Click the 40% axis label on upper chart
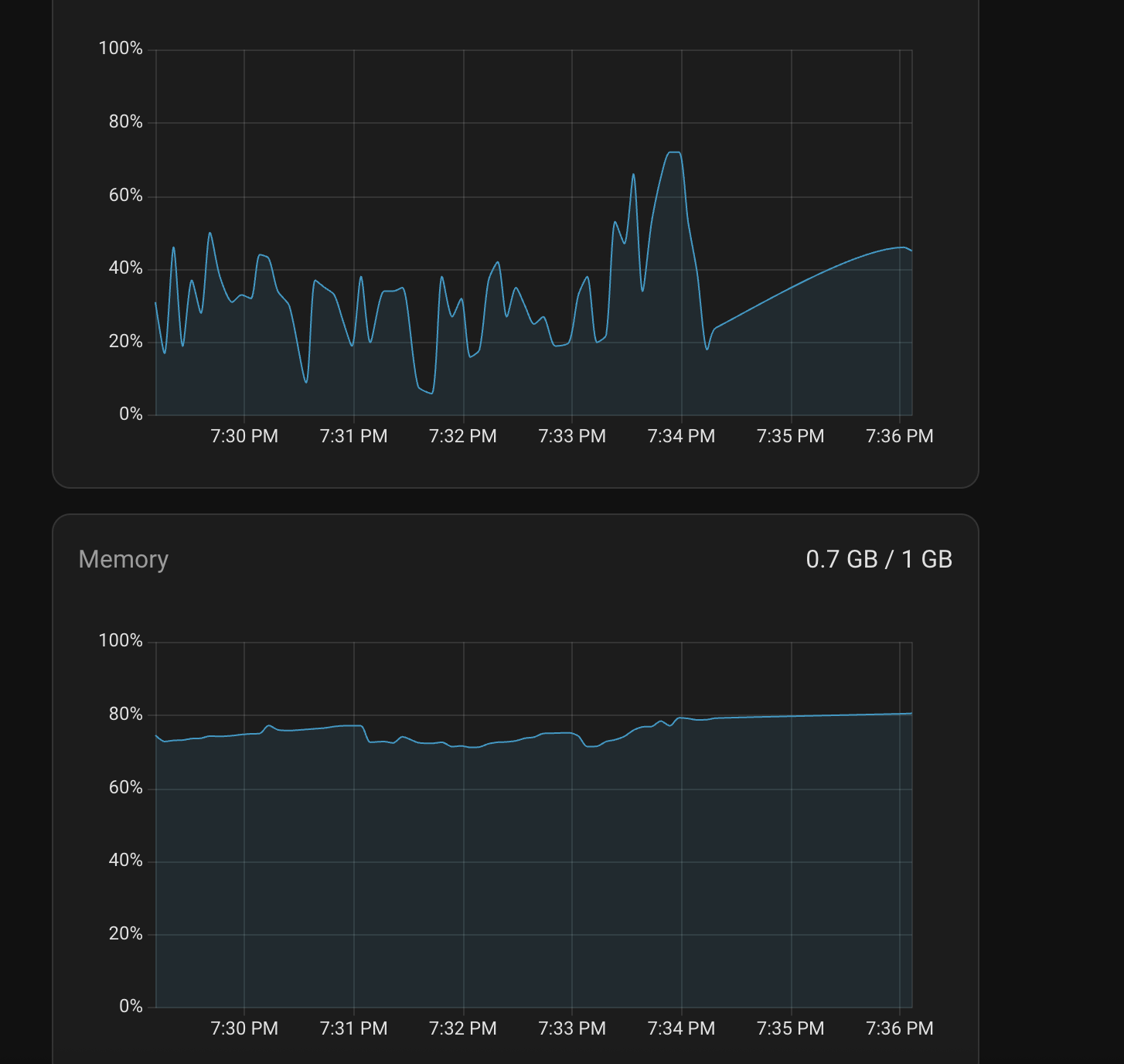The image size is (1124, 1064). (x=126, y=268)
